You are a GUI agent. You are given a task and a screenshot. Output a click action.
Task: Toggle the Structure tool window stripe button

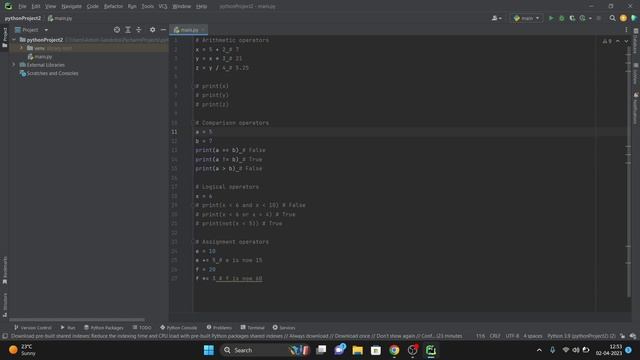click(4, 304)
